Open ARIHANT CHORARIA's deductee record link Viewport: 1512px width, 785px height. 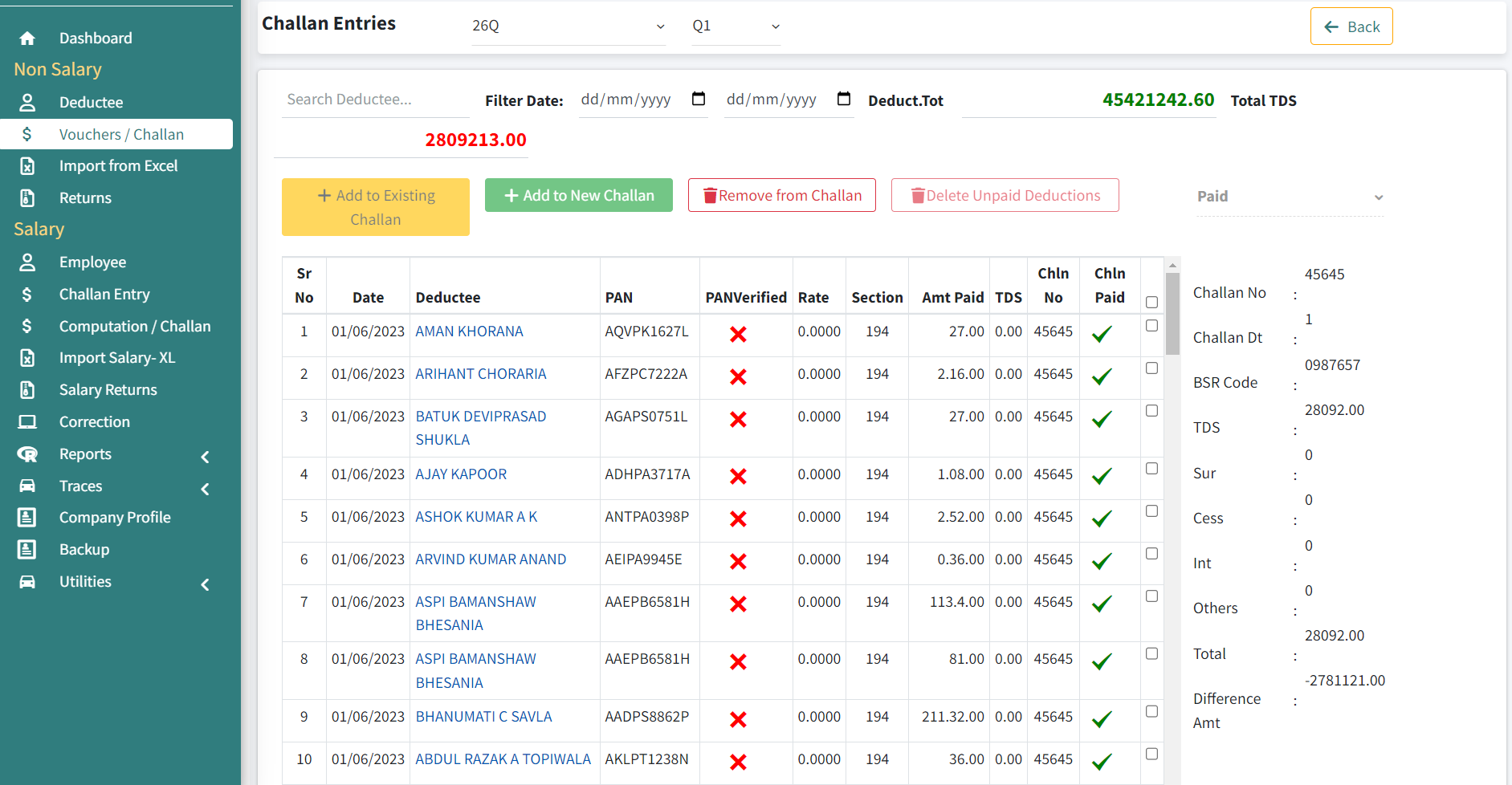tap(480, 373)
